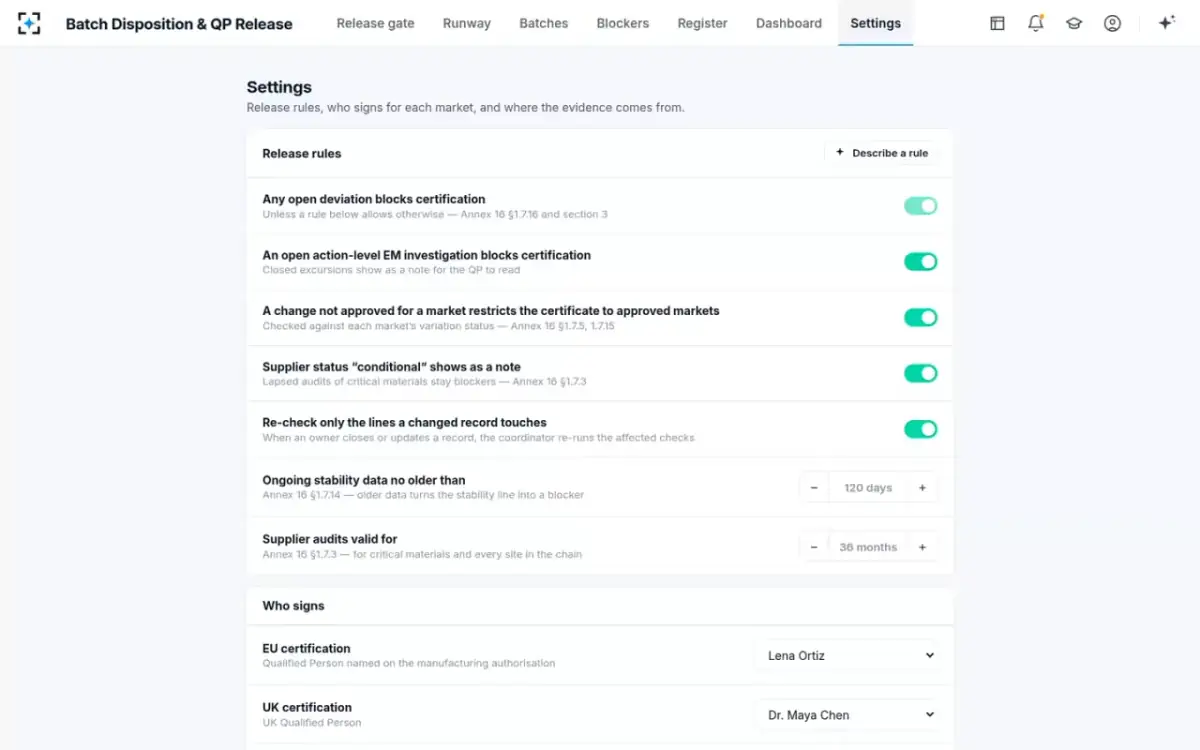Viewport: 1200px width, 750px height.
Task: Increase ongoing stability data days
Action: [x=922, y=488]
